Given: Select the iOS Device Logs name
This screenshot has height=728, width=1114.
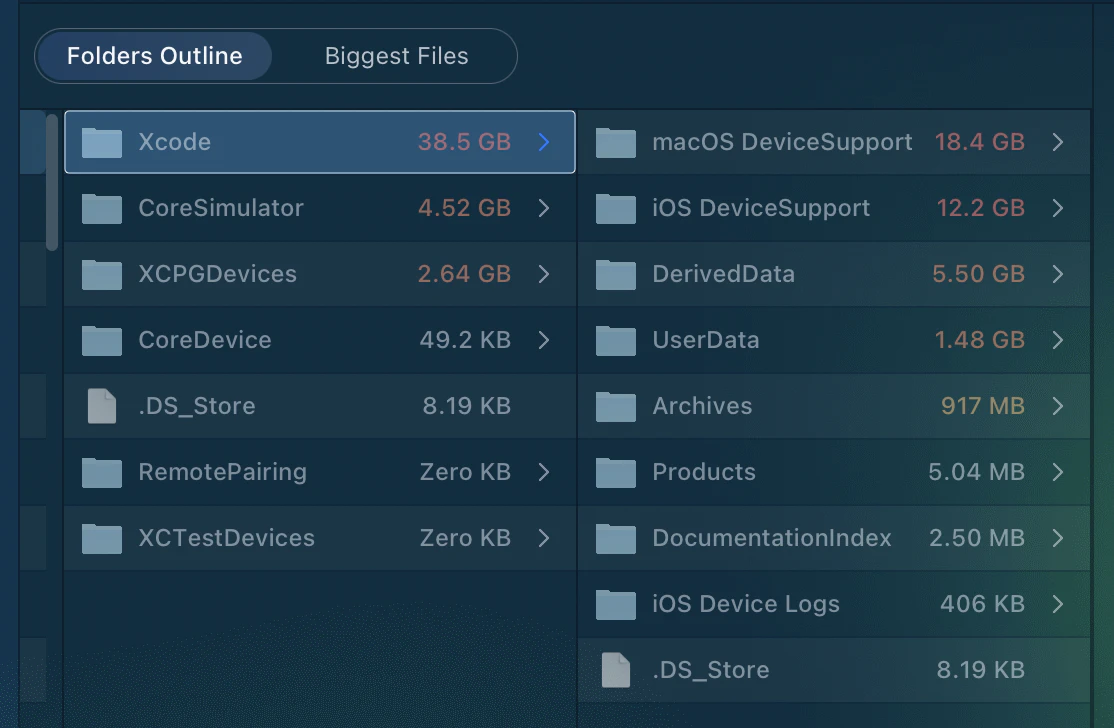Looking at the screenshot, I should point(746,604).
